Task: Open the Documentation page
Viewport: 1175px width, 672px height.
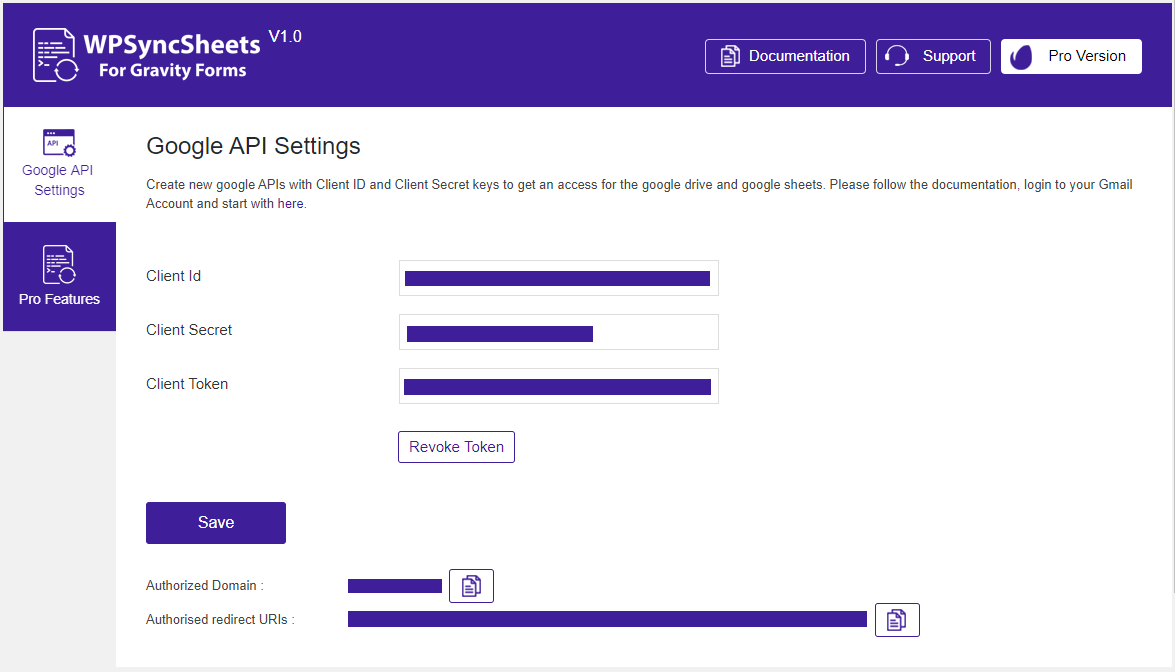Action: (785, 56)
